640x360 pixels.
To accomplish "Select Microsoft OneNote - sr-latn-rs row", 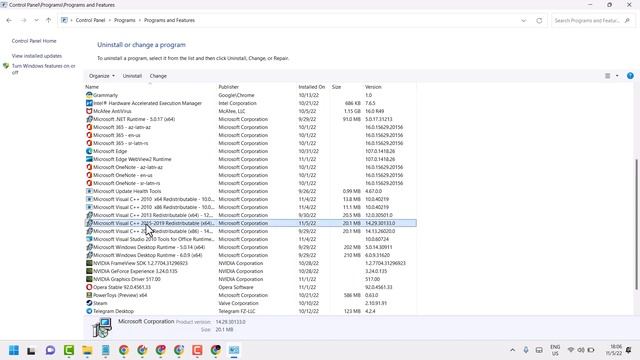I will 250,183.
